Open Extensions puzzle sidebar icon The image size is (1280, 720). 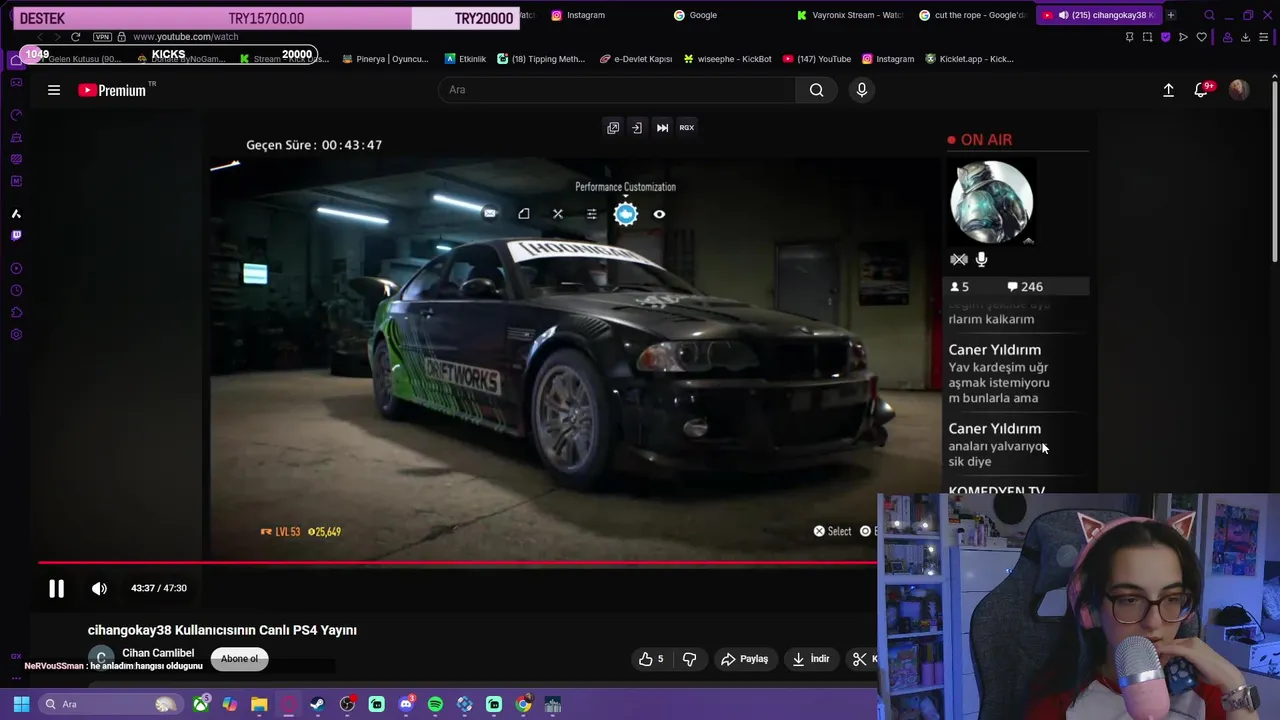click(x=16, y=312)
